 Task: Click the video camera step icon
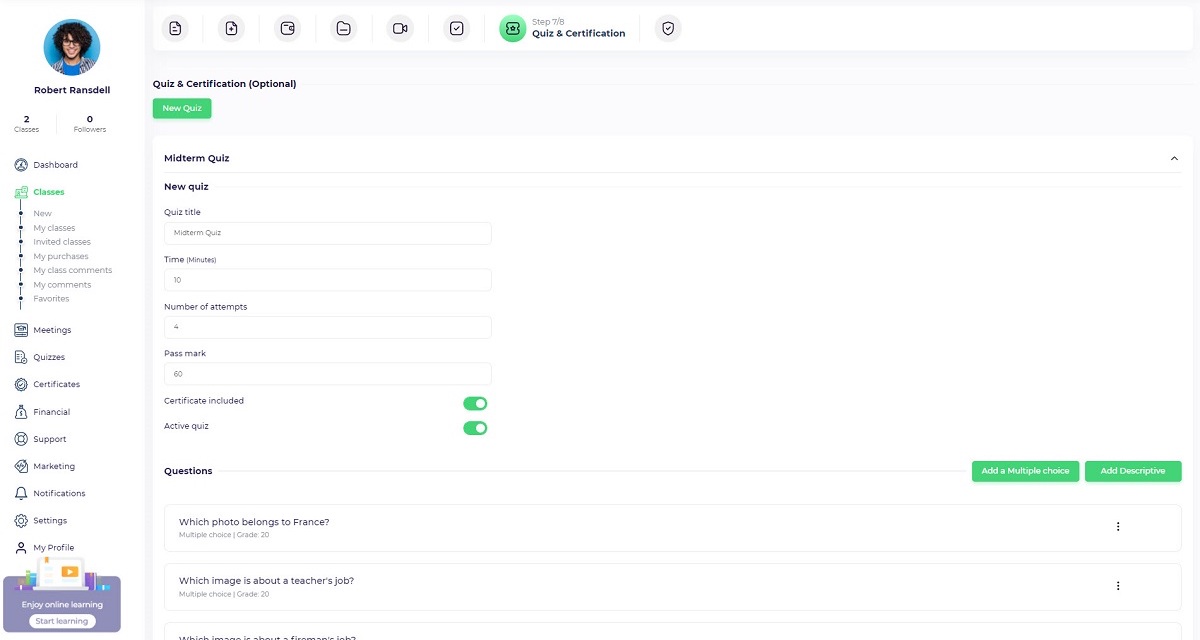400,28
